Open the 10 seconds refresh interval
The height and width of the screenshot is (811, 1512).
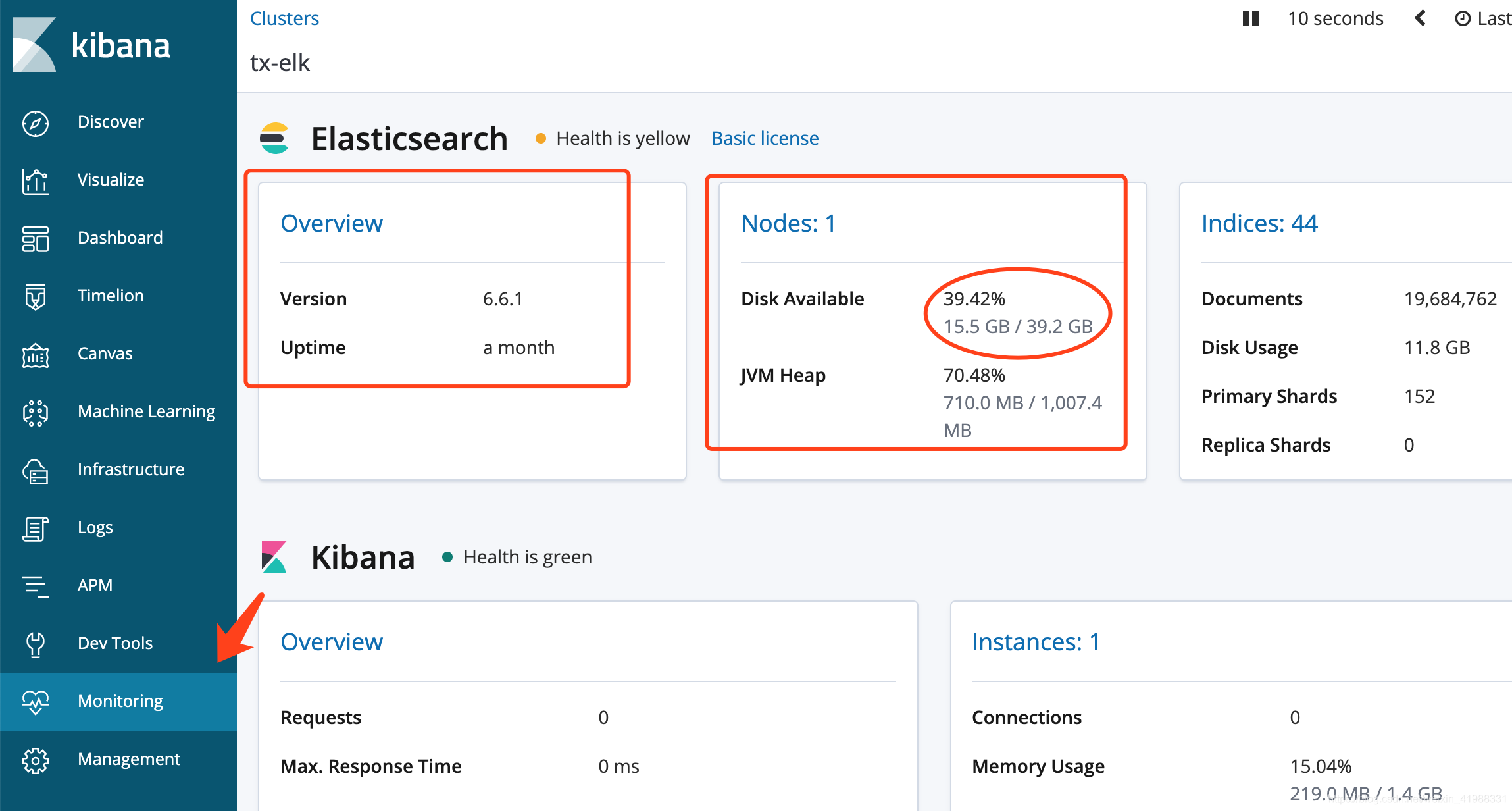point(1335,18)
